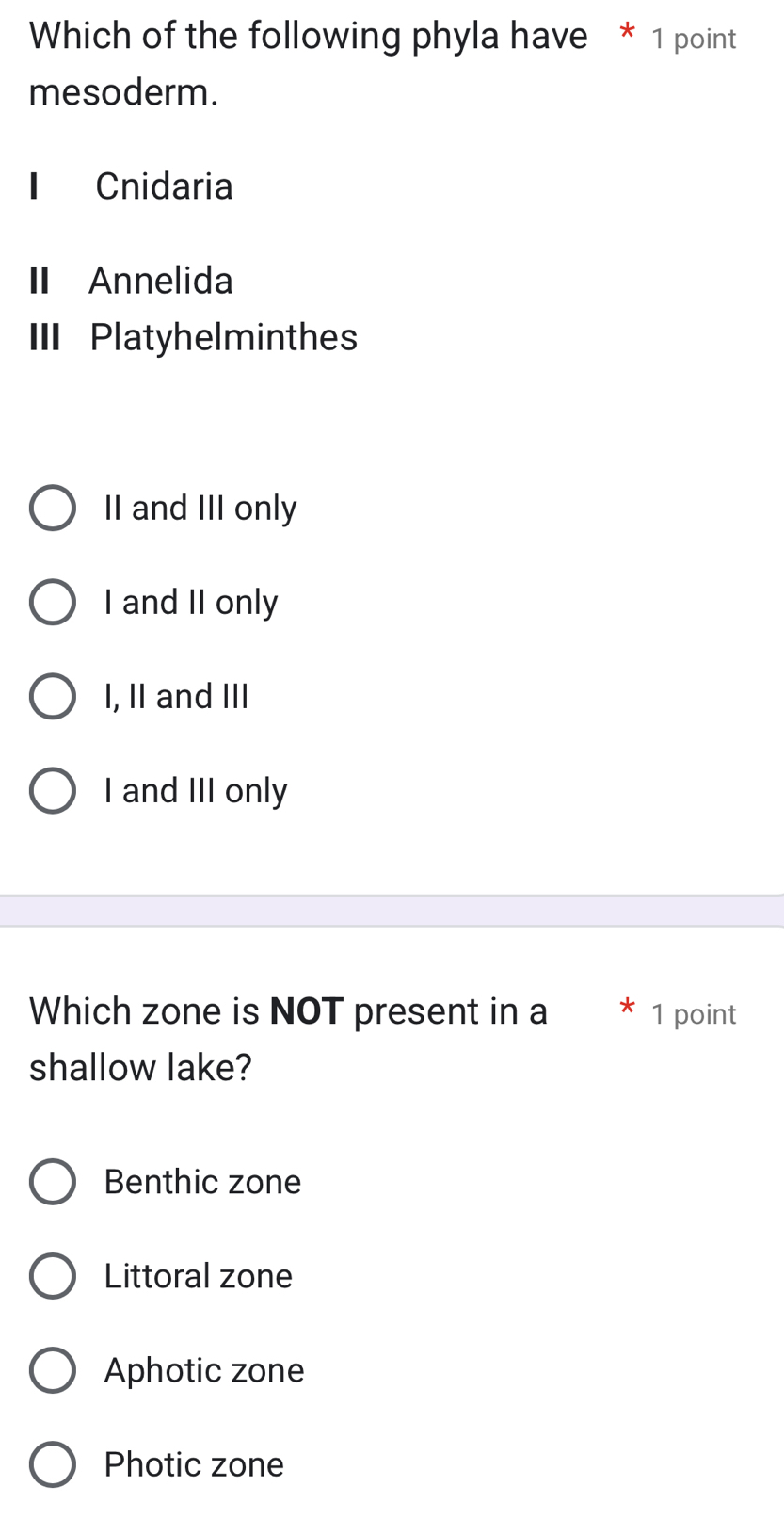Choose the "I, II and III" answer
This screenshot has width=784, height=1519.
click(x=53, y=696)
